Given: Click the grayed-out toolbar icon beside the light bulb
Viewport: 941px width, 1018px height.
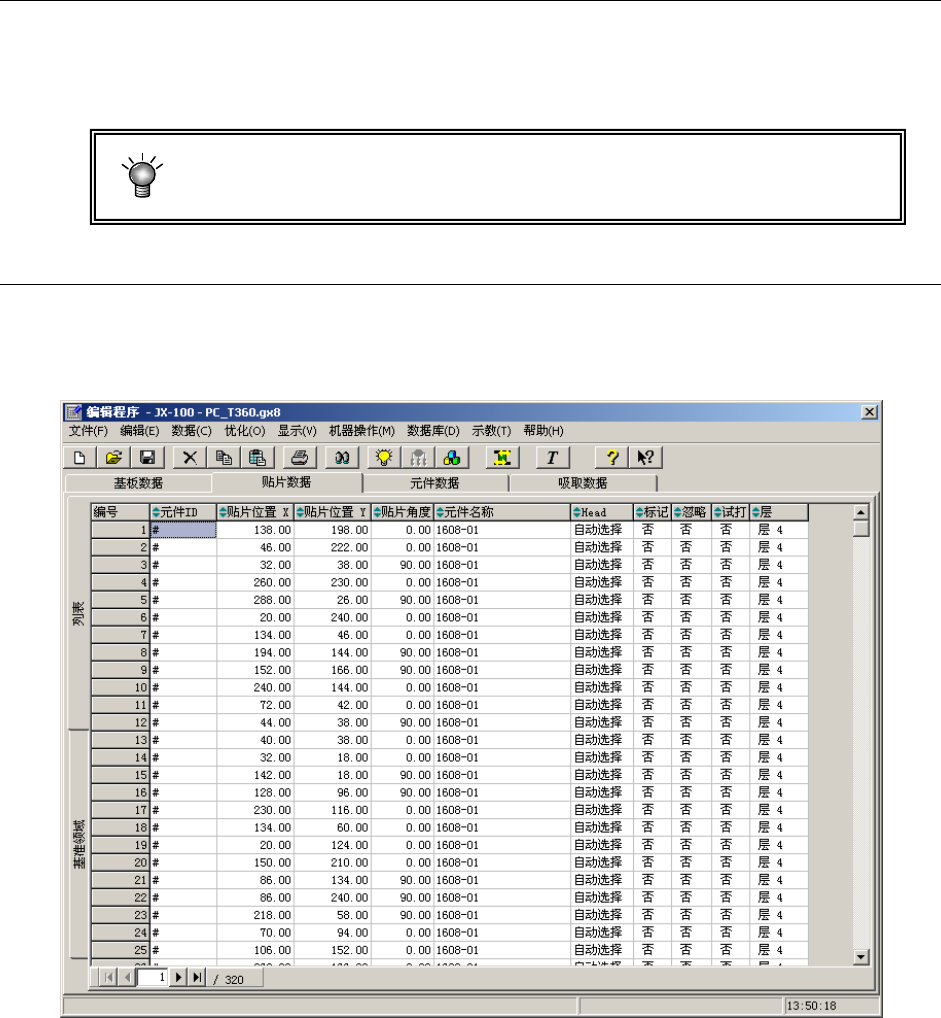Looking at the screenshot, I should pos(418,458).
